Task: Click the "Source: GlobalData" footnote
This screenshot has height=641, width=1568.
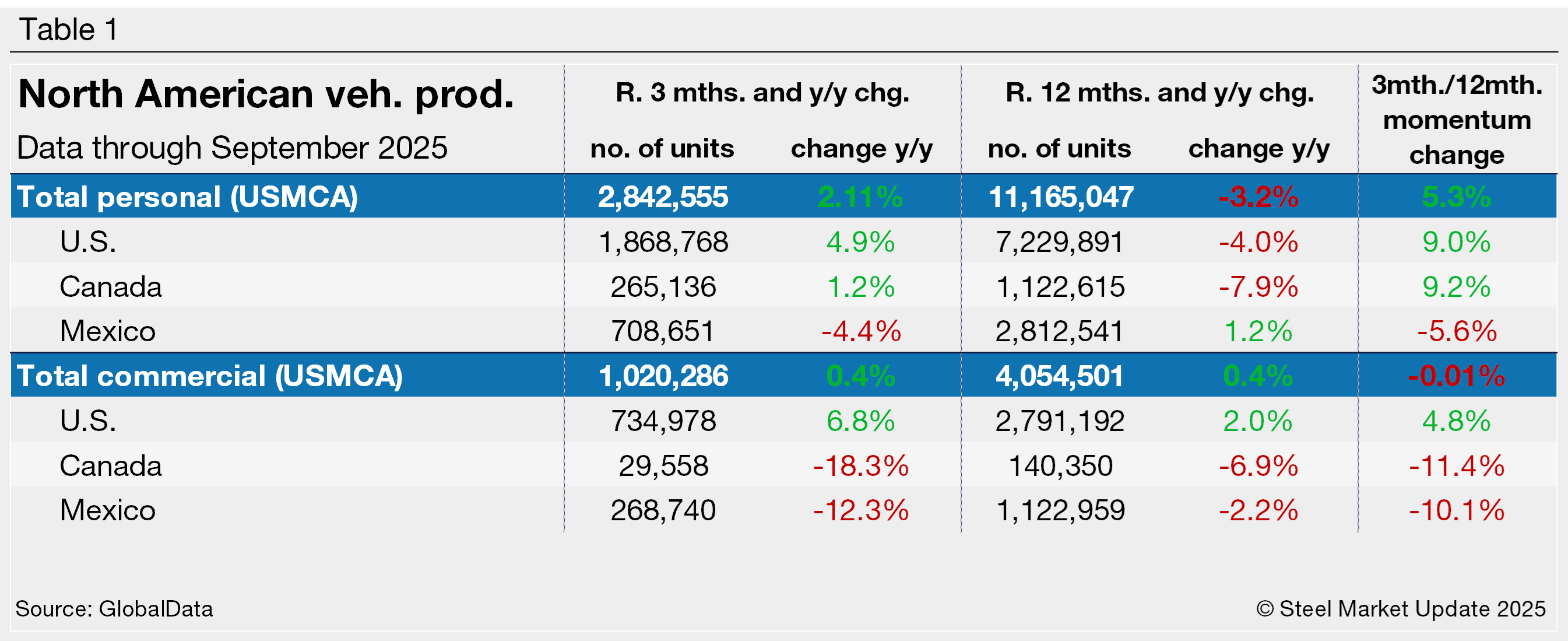Action: 114,609
